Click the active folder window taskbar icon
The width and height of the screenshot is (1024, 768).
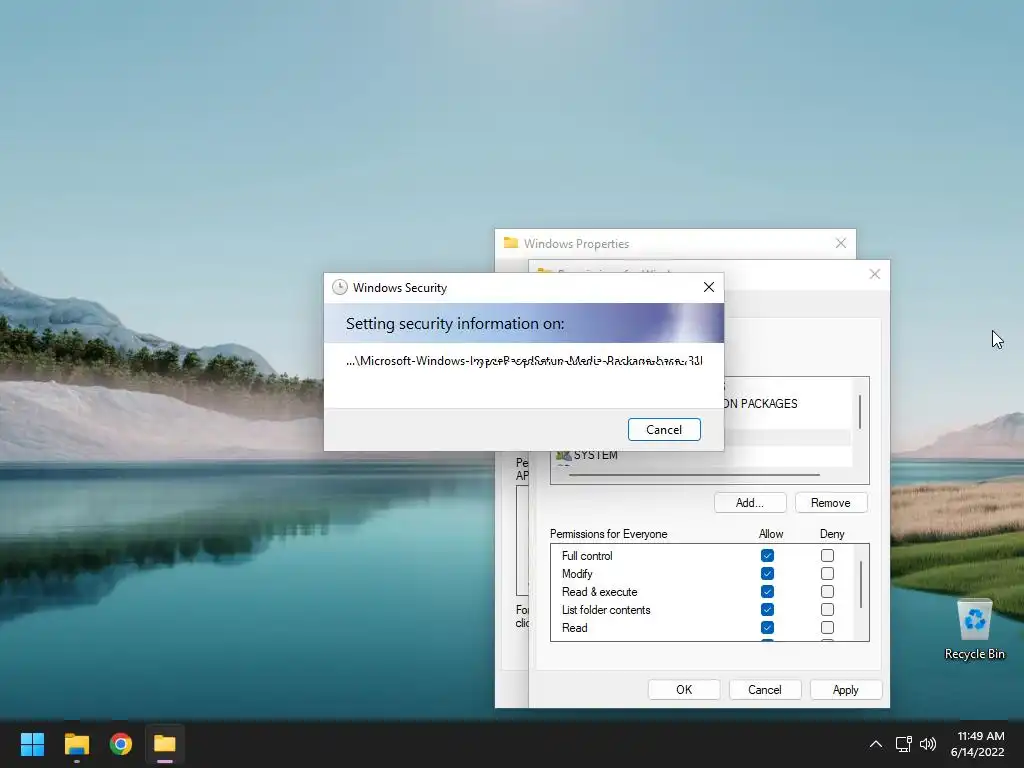[x=165, y=744]
